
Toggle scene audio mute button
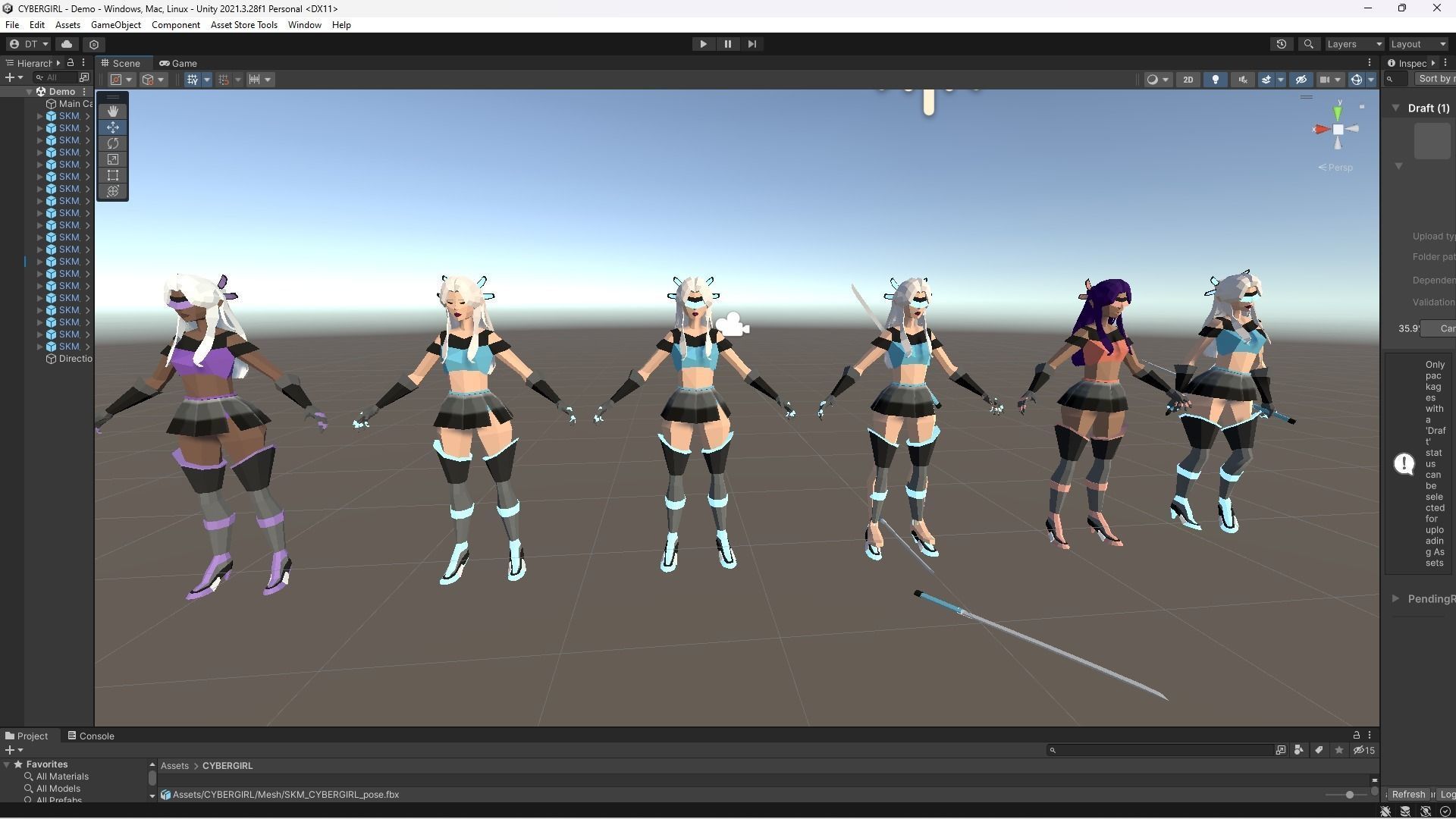click(1243, 80)
